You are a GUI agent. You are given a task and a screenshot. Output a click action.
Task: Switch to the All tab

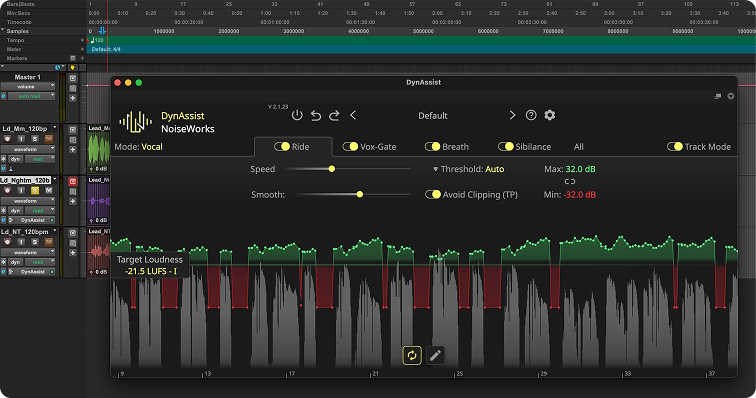click(579, 147)
